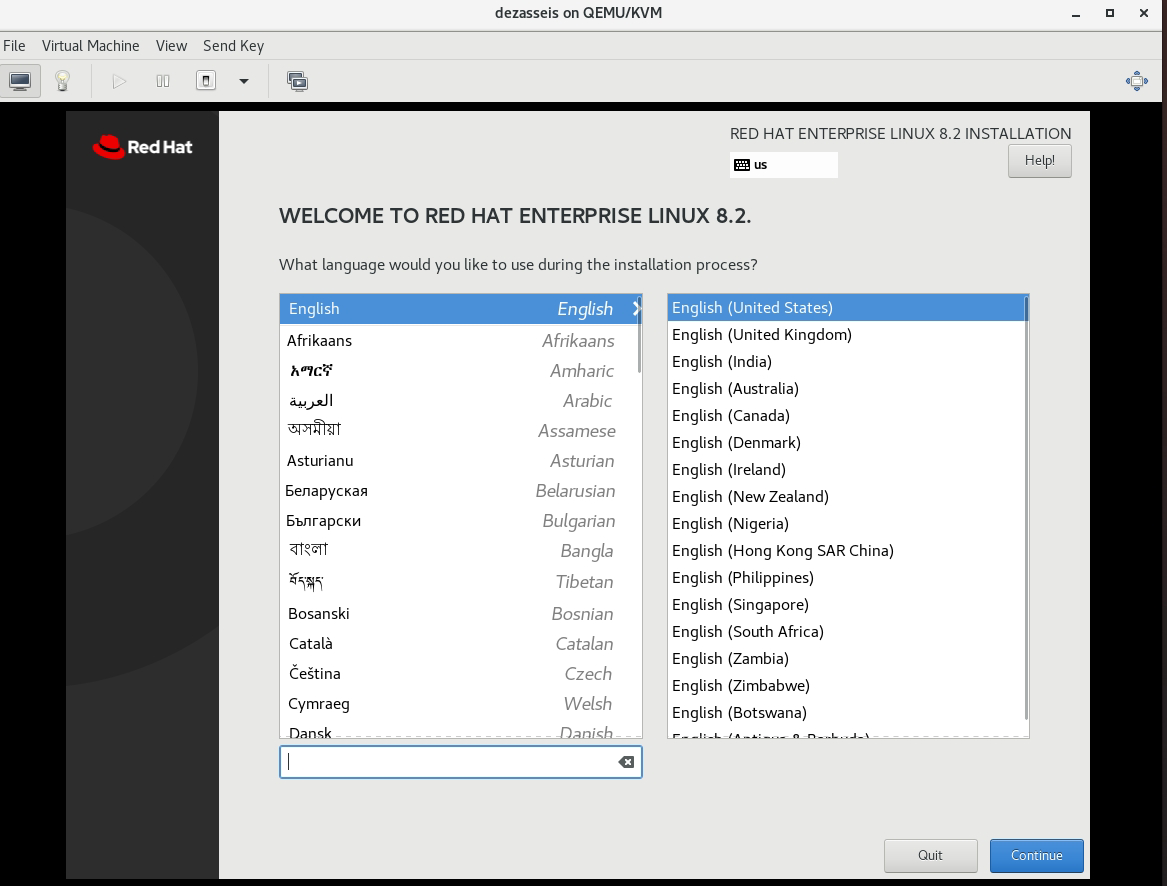Open shutdown options dropdown arrow
This screenshot has height=886, width=1167.
click(x=243, y=81)
